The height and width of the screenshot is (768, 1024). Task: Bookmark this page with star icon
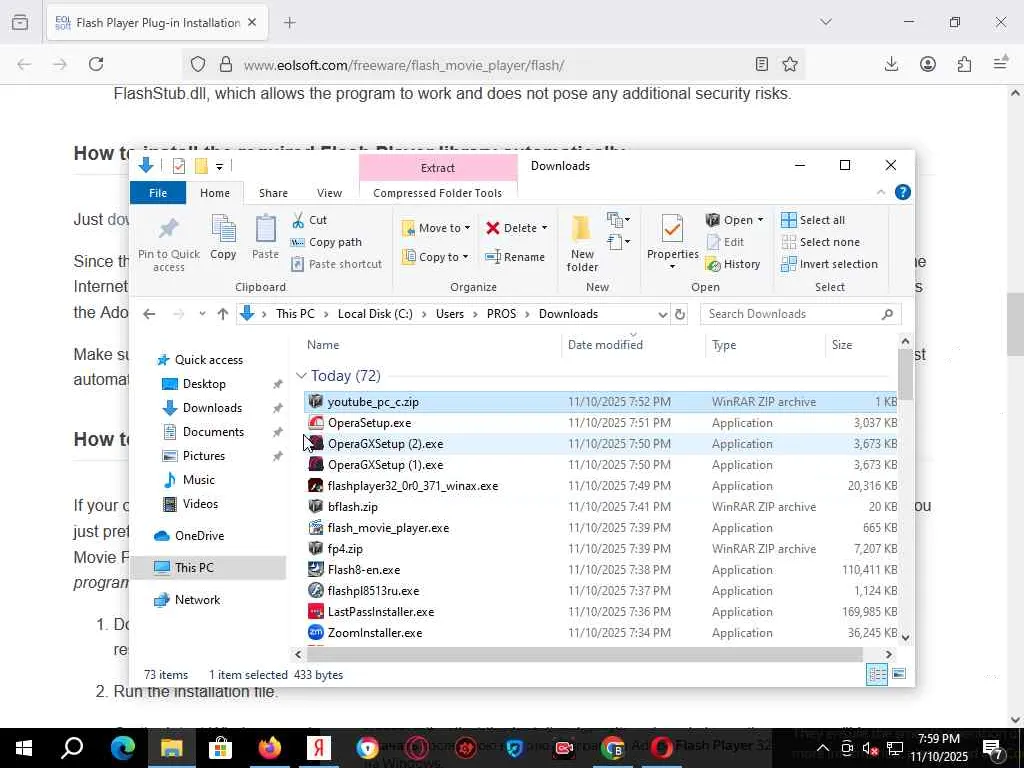point(790,64)
